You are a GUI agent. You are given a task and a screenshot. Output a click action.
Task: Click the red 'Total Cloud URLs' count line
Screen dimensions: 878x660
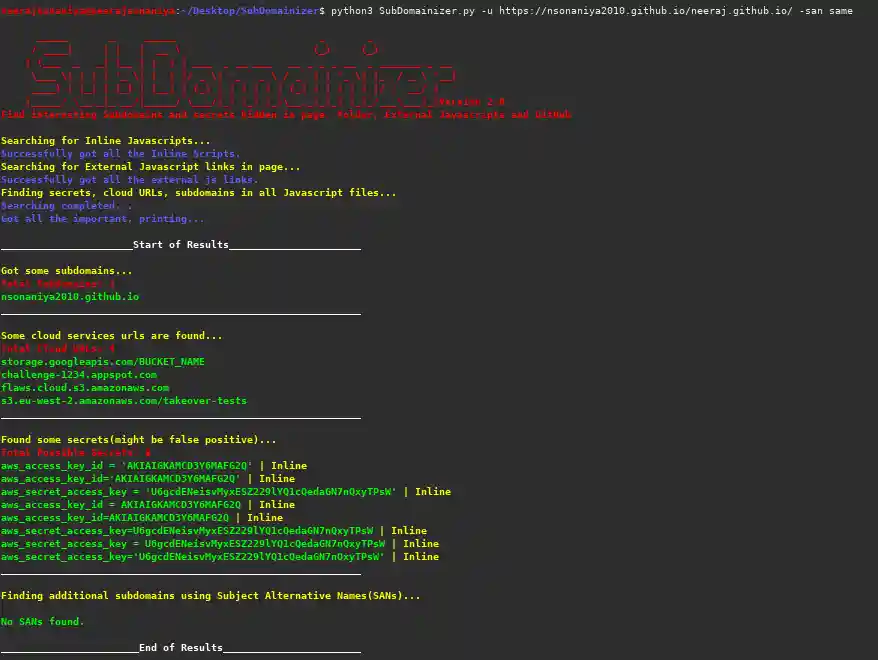coord(58,348)
